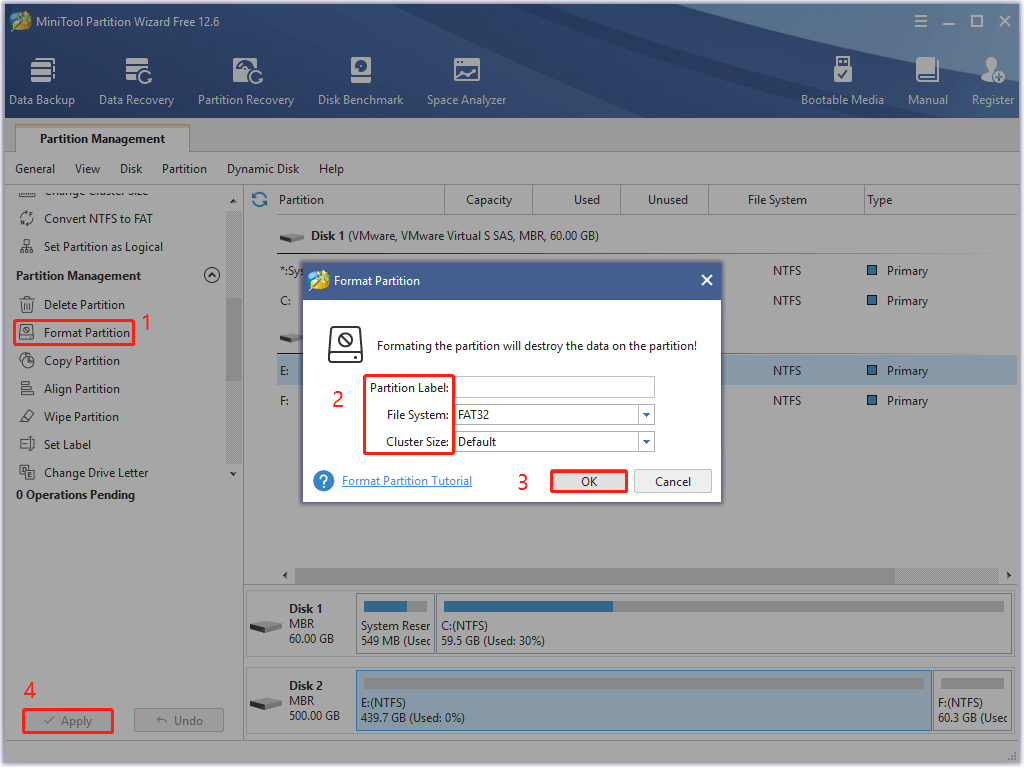Open the File System dropdown

click(646, 415)
